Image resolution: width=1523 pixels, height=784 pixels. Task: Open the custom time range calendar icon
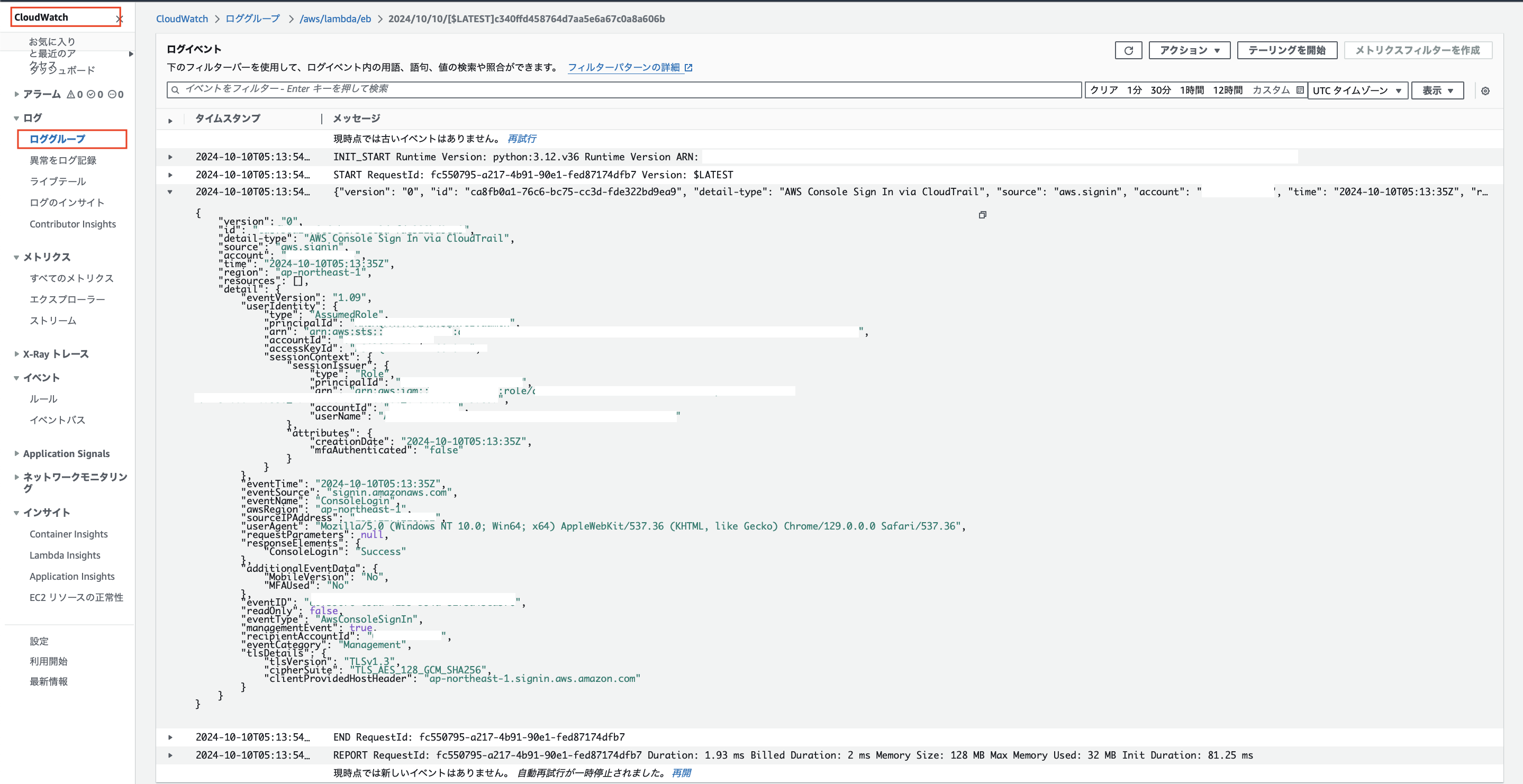pyautogui.click(x=1300, y=90)
